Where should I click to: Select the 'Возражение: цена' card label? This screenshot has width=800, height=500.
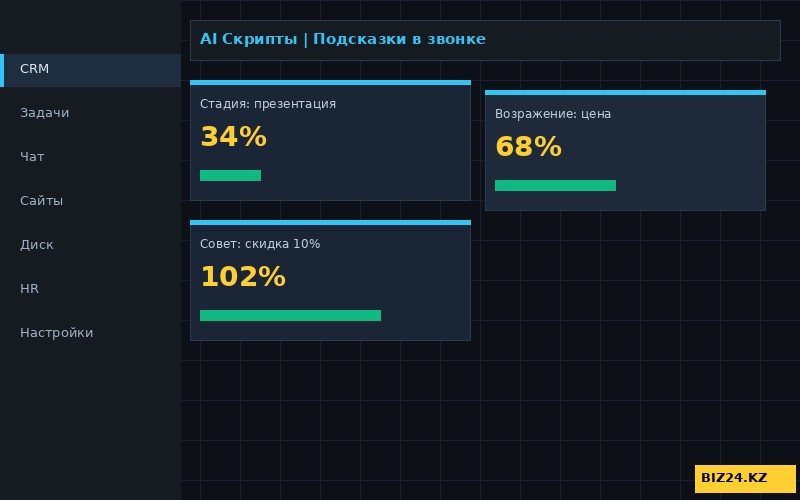[x=553, y=114]
